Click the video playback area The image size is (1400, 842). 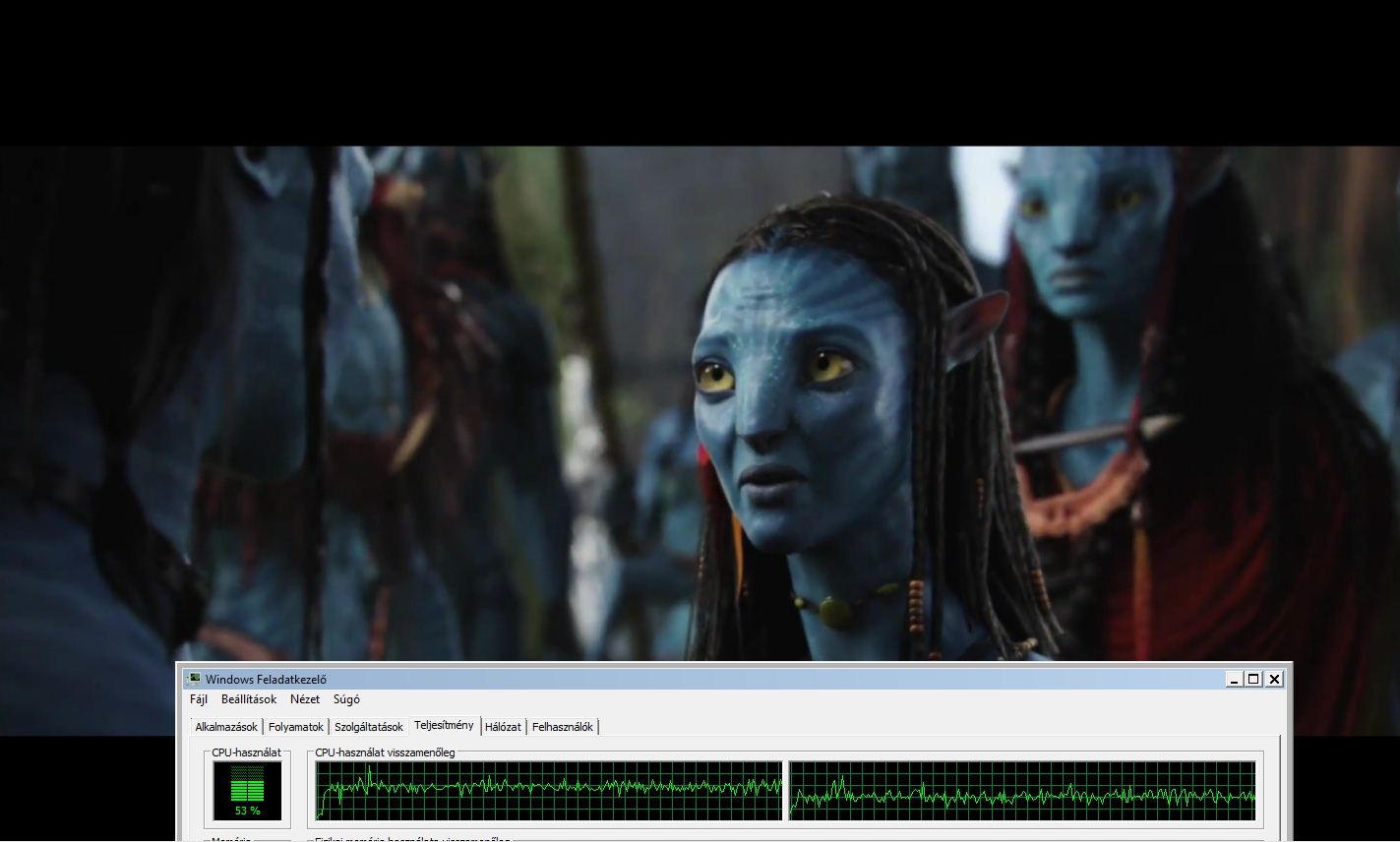pos(700,403)
